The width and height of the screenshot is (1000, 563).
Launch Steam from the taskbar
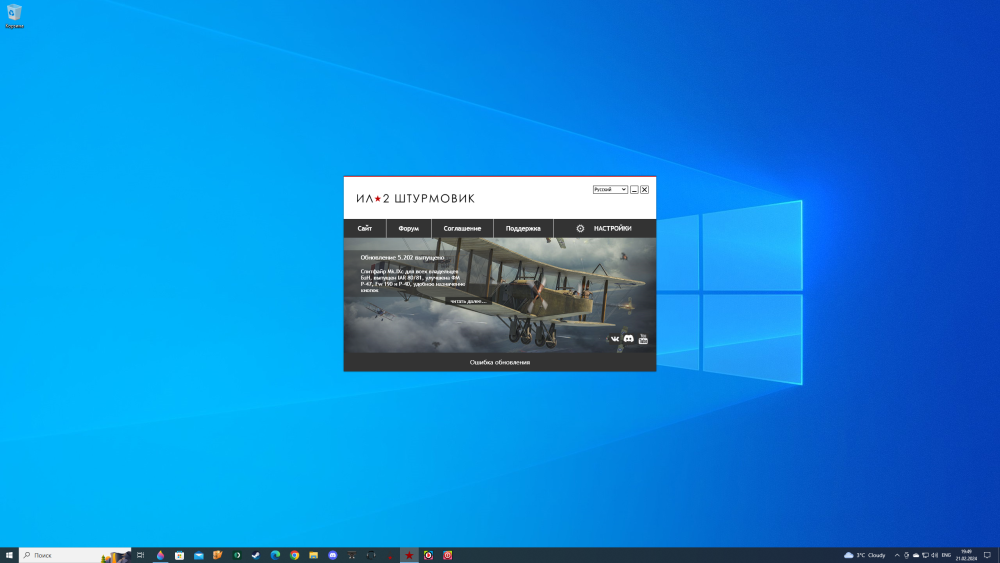click(256, 555)
